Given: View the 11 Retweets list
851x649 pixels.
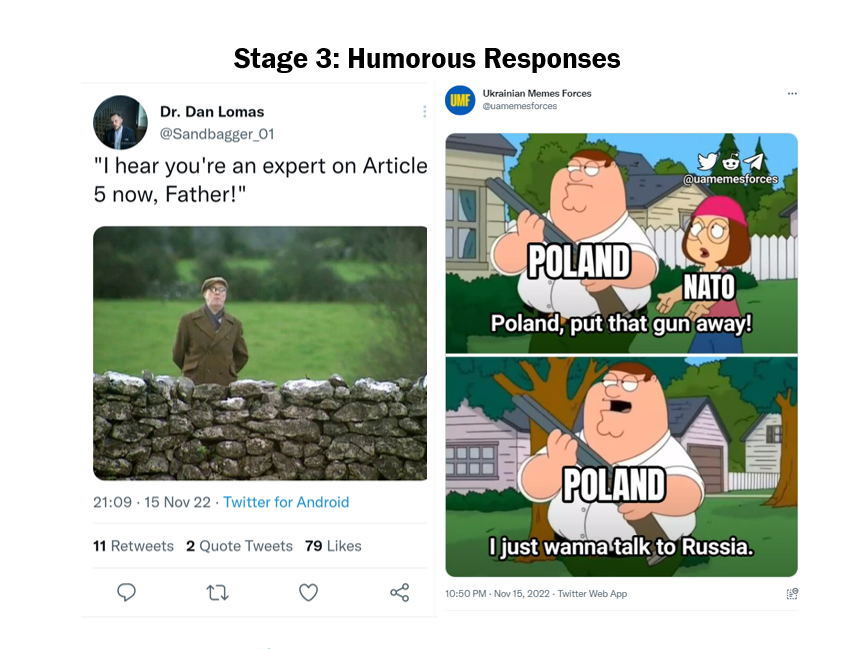Looking at the screenshot, I should [133, 546].
